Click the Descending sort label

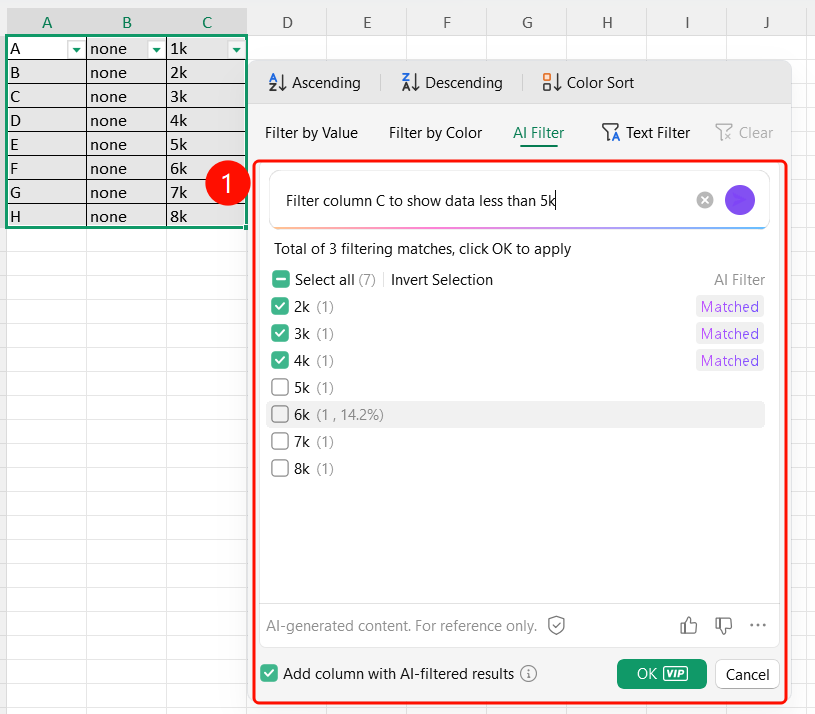(464, 83)
